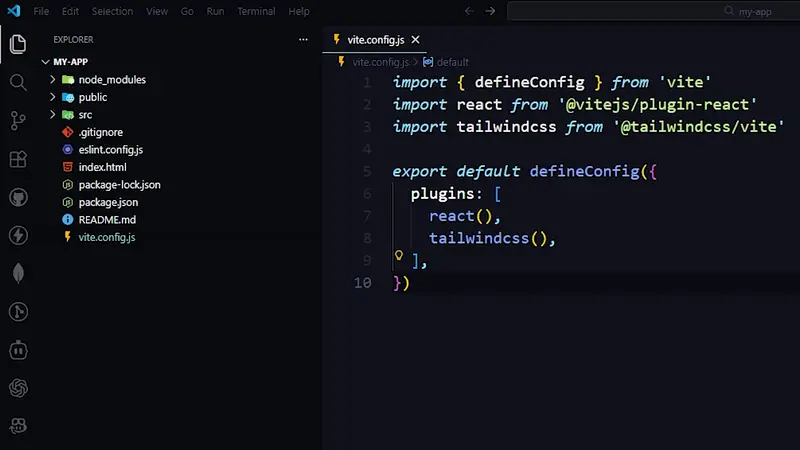The height and width of the screenshot is (450, 800).
Task: Open the Thunder Client lightning icon
Action: (17, 235)
